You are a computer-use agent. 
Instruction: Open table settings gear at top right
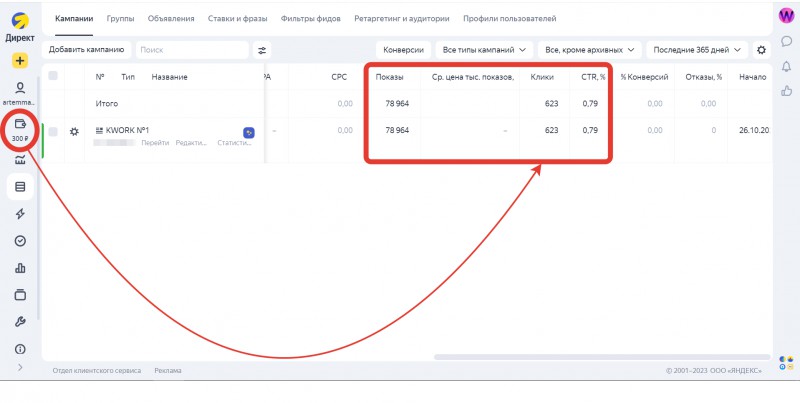(761, 50)
